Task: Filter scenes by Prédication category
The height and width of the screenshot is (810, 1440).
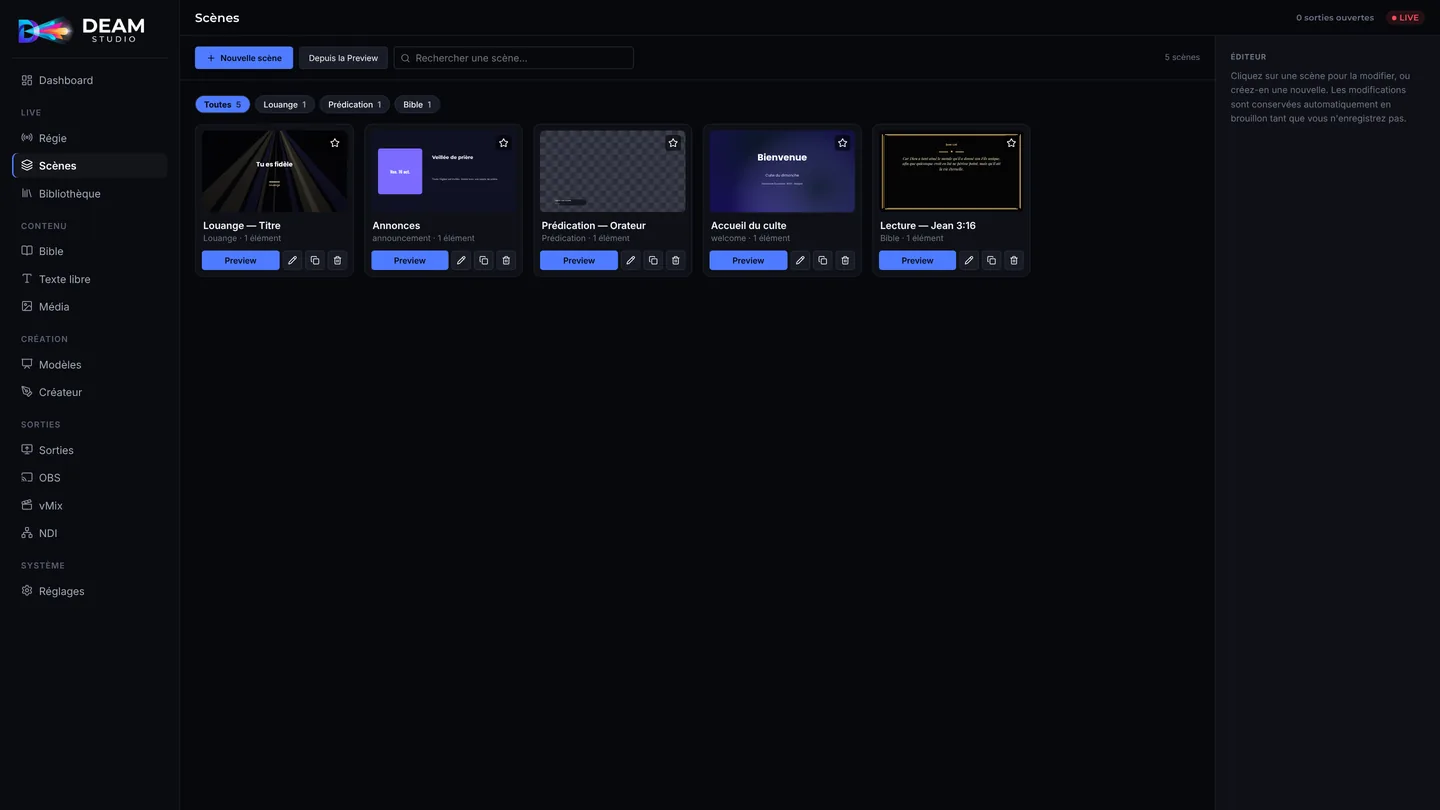Action: [x=355, y=104]
